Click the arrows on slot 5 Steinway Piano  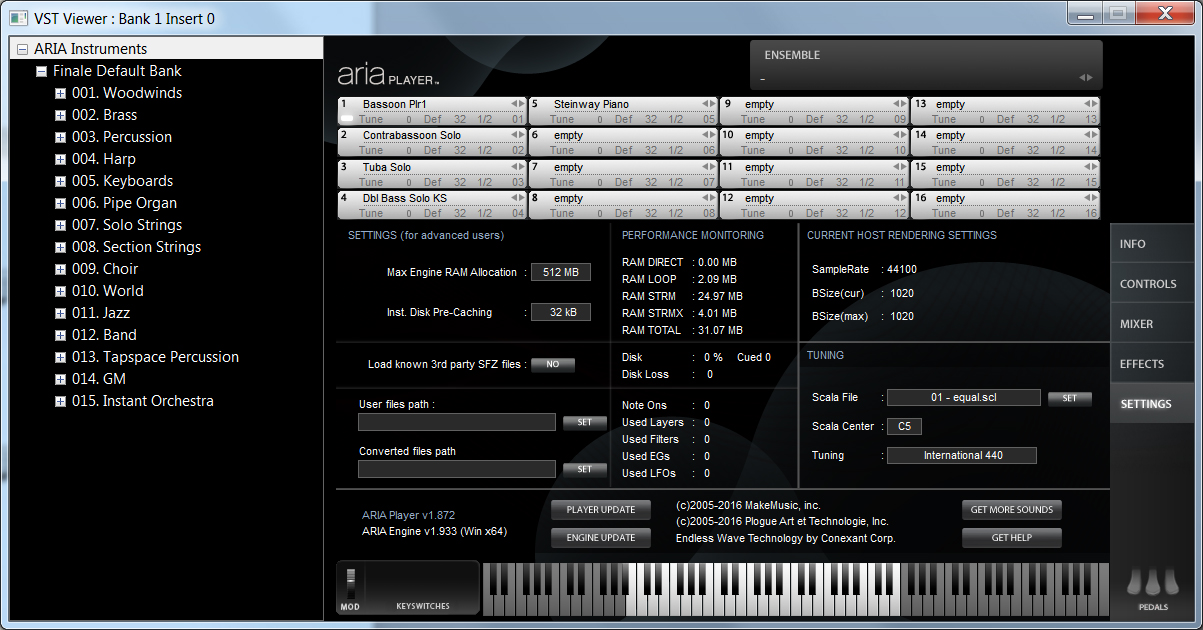pos(708,104)
